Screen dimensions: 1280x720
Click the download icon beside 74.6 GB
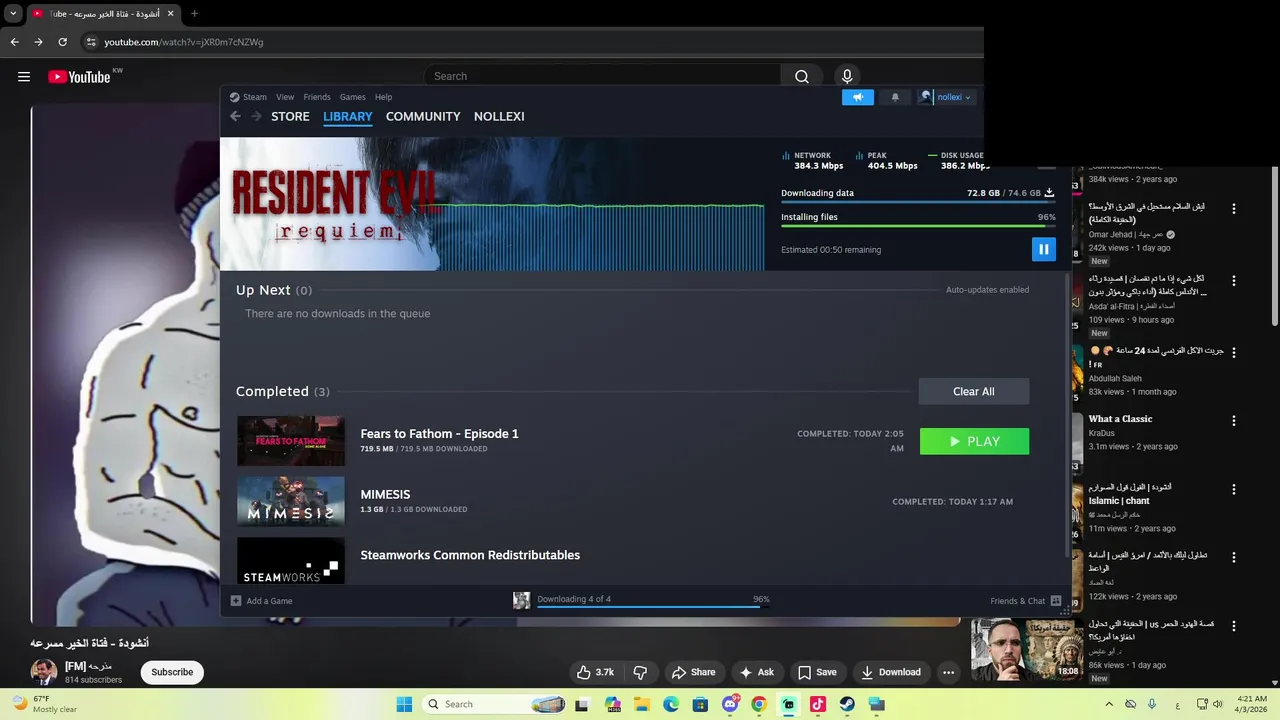pos(1049,193)
